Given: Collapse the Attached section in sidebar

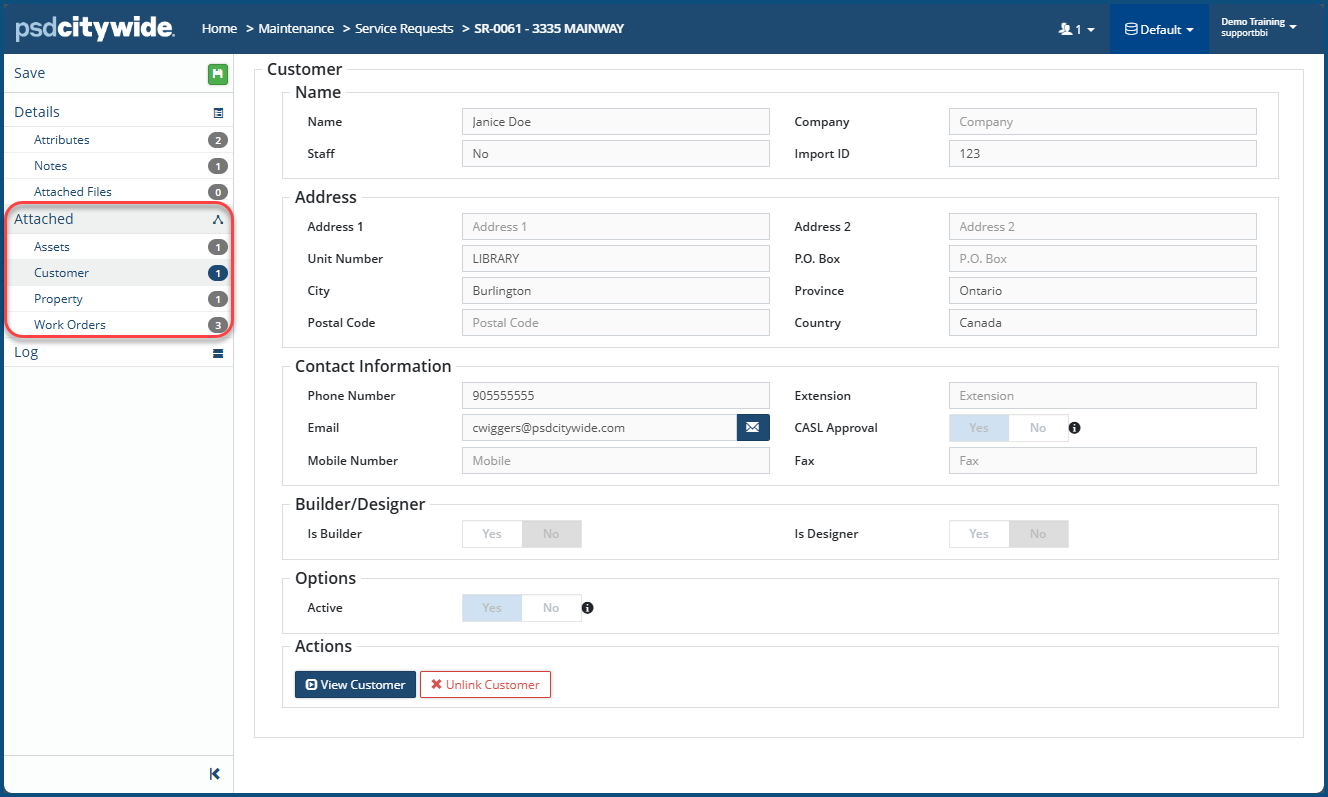Looking at the screenshot, I should point(217,219).
